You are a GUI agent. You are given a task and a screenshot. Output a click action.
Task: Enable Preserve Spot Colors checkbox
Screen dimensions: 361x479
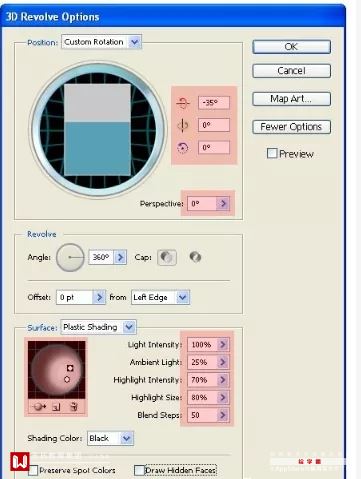click(33, 470)
